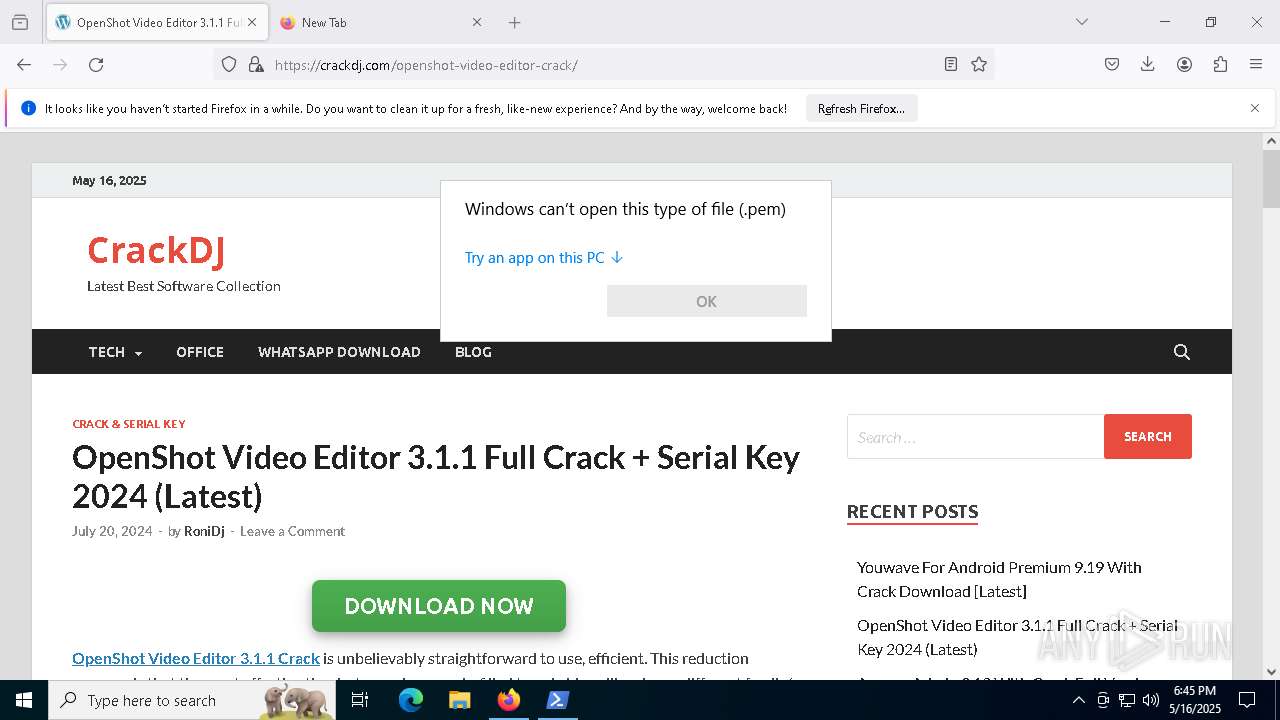Image resolution: width=1280 pixels, height=720 pixels.
Task: Reload the current page
Action: click(96, 64)
